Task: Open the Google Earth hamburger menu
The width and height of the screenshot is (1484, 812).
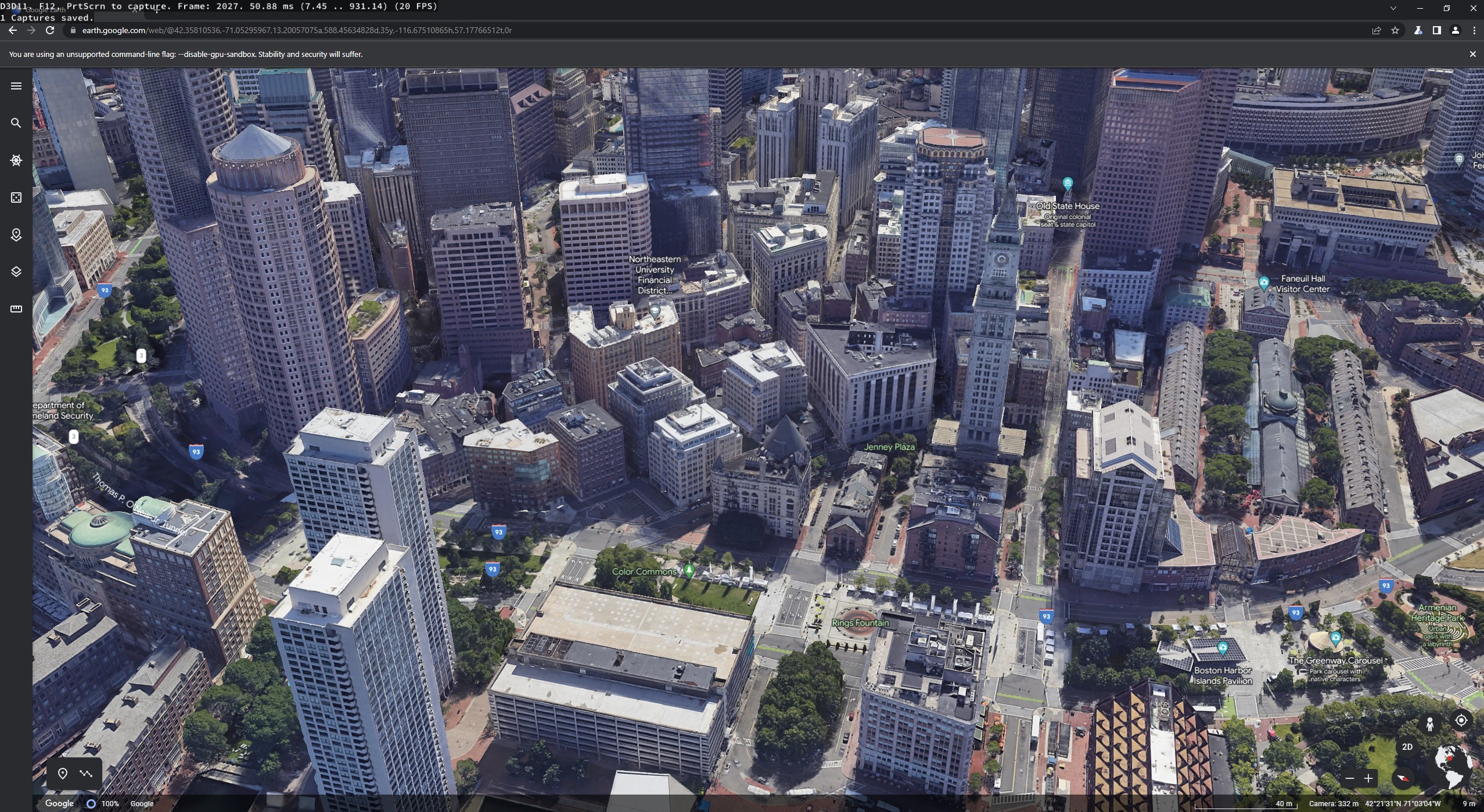Action: click(x=16, y=86)
